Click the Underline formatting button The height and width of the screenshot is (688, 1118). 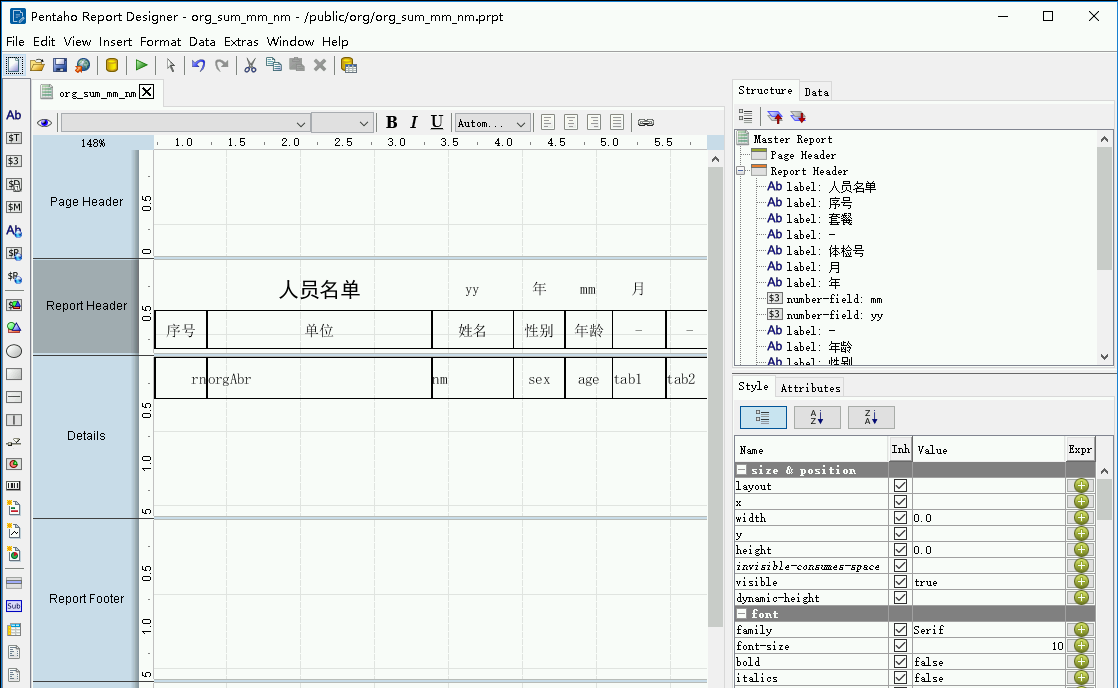(436, 123)
